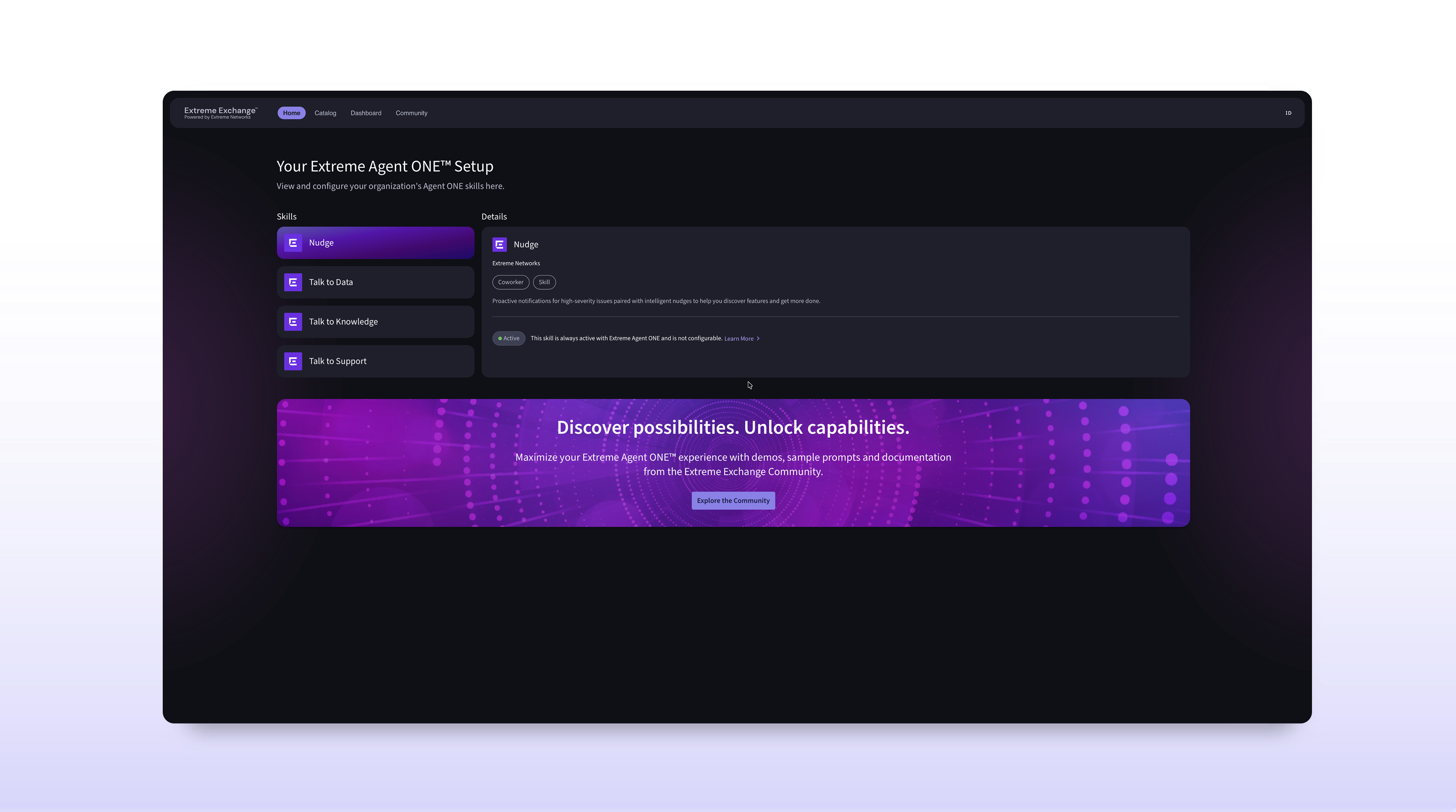Click the Explore the Community button

(733, 501)
